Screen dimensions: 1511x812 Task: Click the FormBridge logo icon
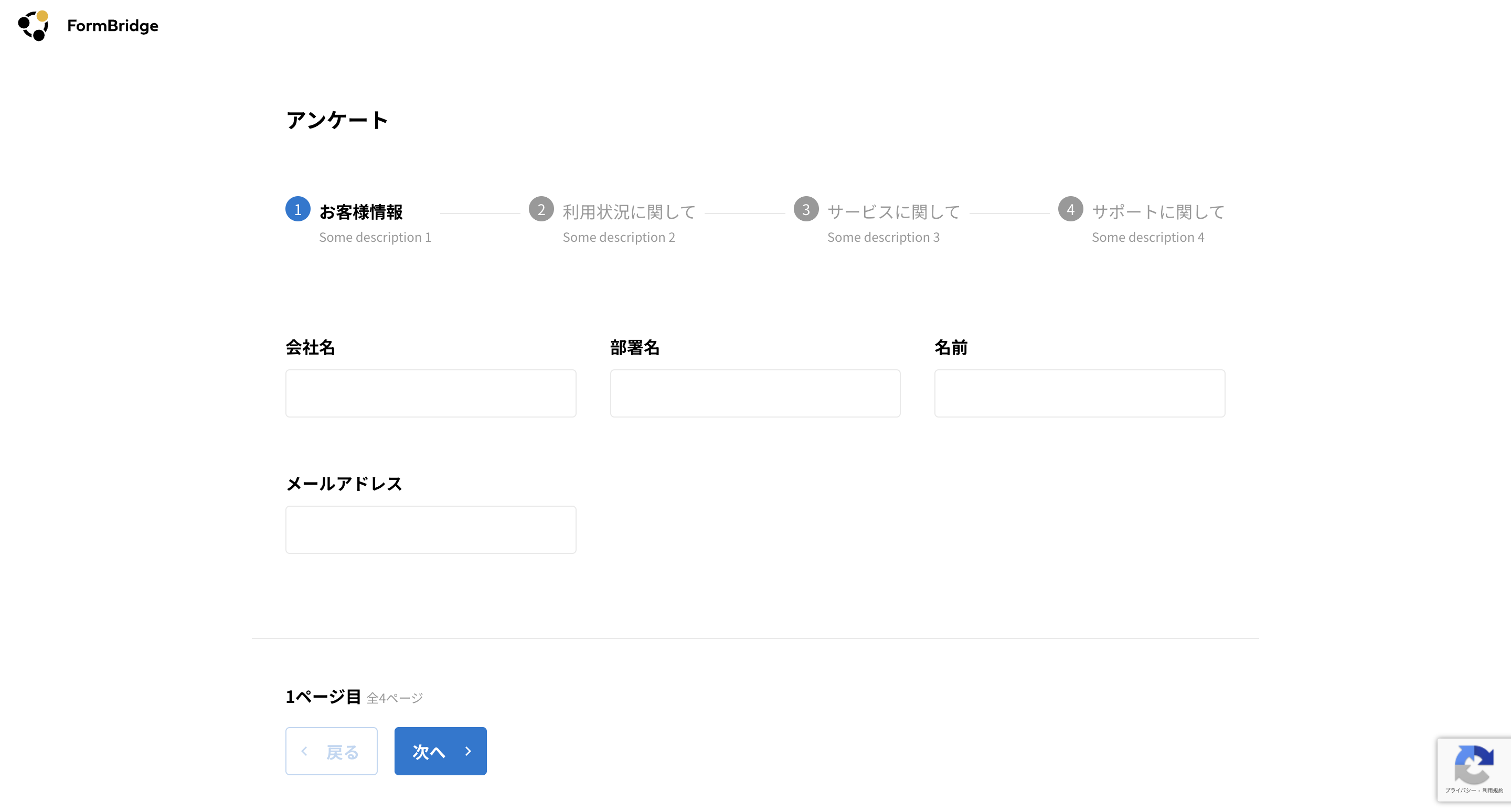point(34,26)
